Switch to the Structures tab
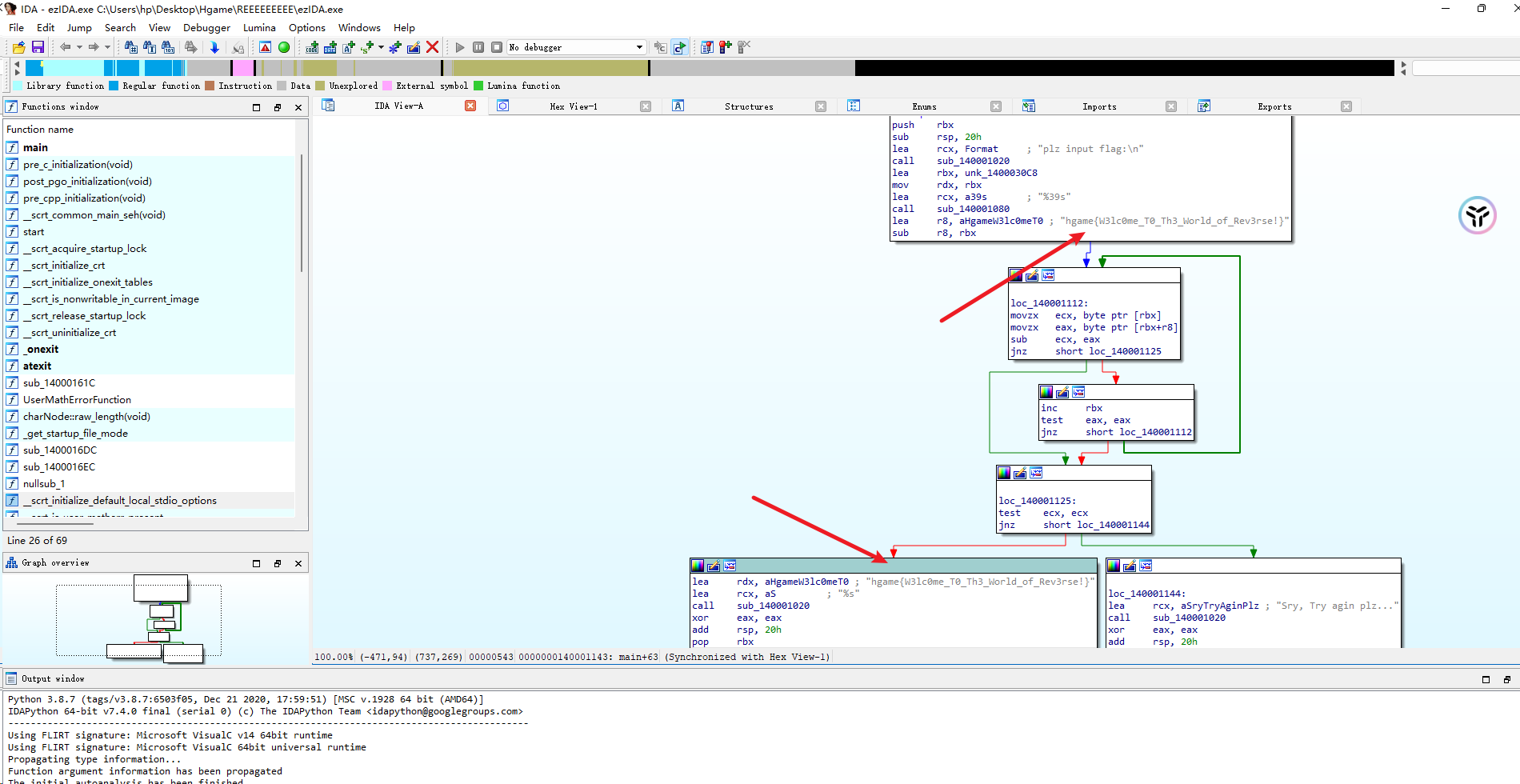This screenshot has height=784, width=1520. pos(749,106)
